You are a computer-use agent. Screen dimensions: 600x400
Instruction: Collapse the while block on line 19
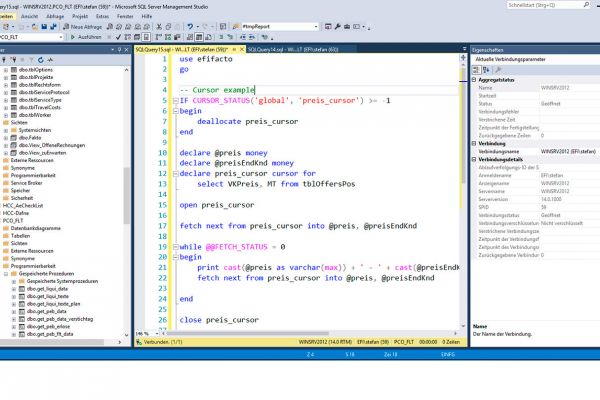point(176,247)
